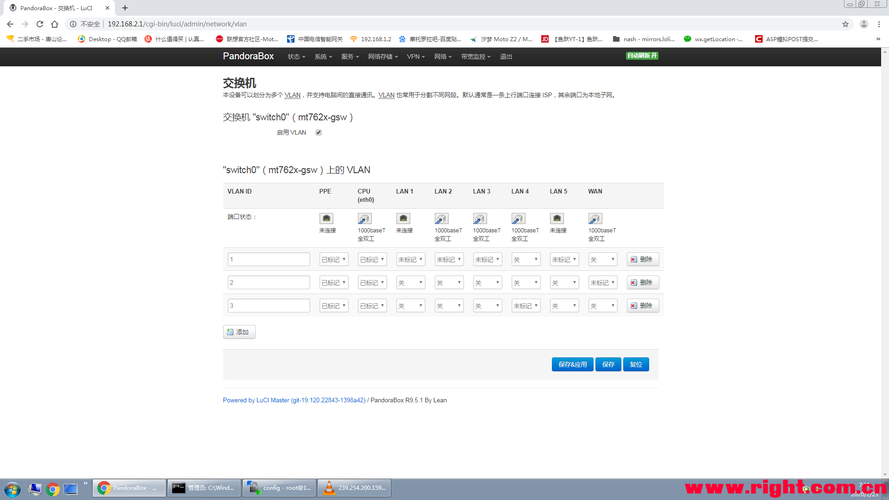Viewport: 889px width, 500px height.
Task: Open the VPN menu in the navbar
Action: coord(416,57)
